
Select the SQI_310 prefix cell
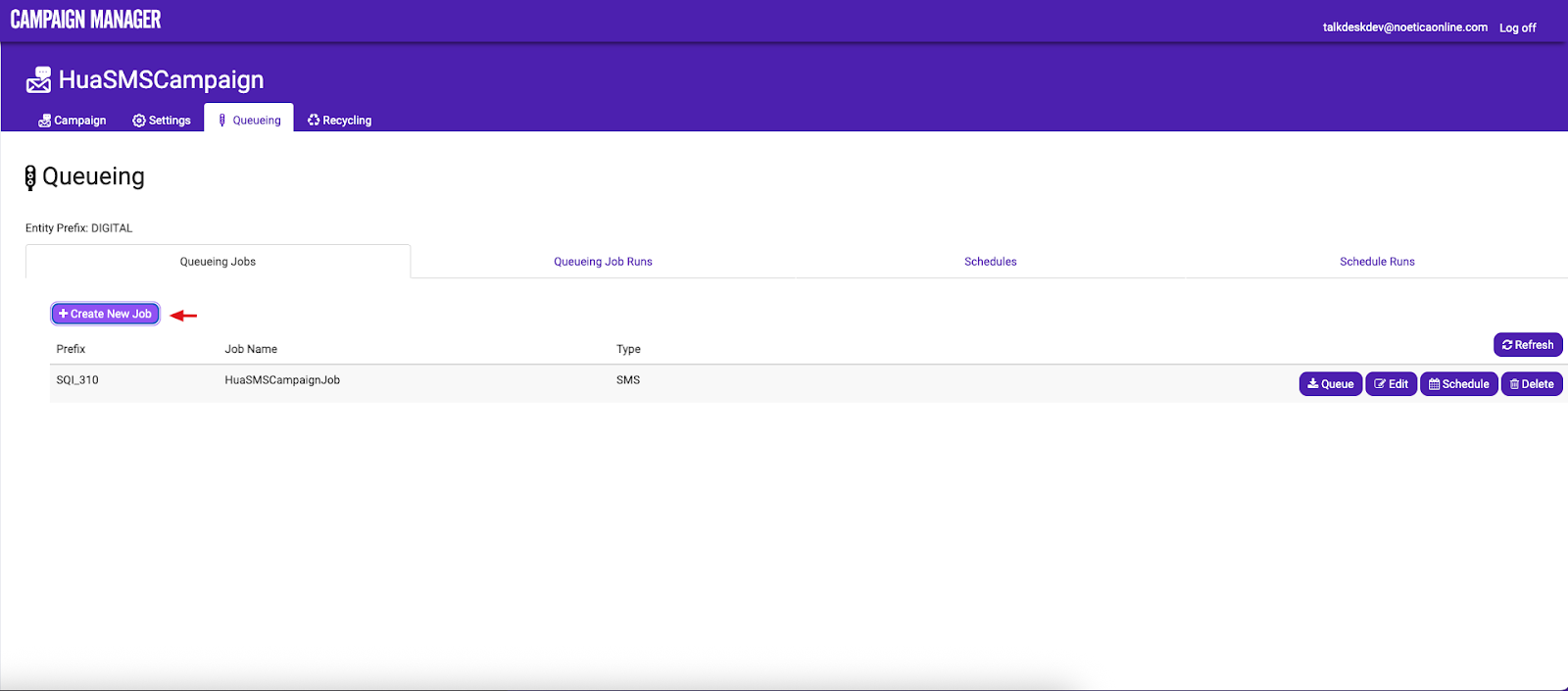(x=77, y=380)
